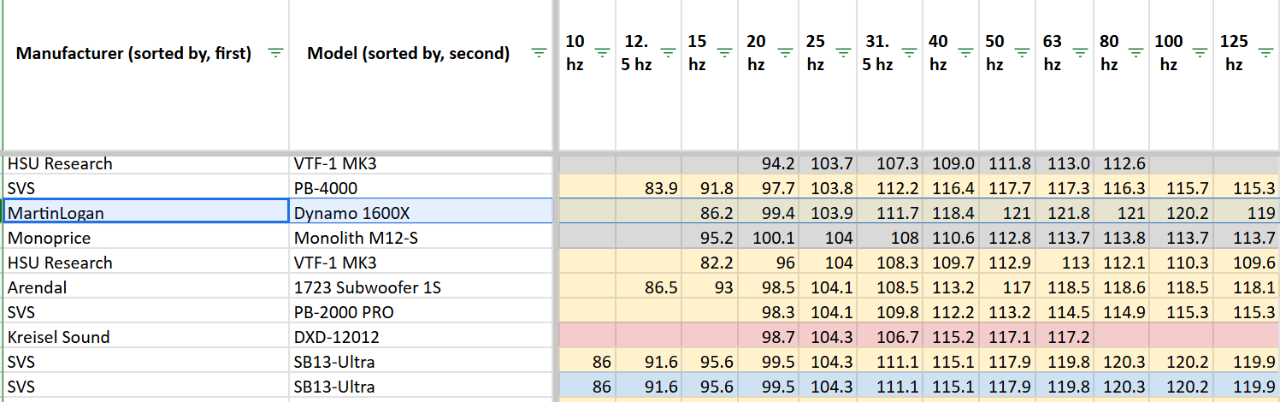The width and height of the screenshot is (1280, 402).
Task: Select Monolith M12-S value 95.2 at 15 hz
Action: click(x=711, y=237)
